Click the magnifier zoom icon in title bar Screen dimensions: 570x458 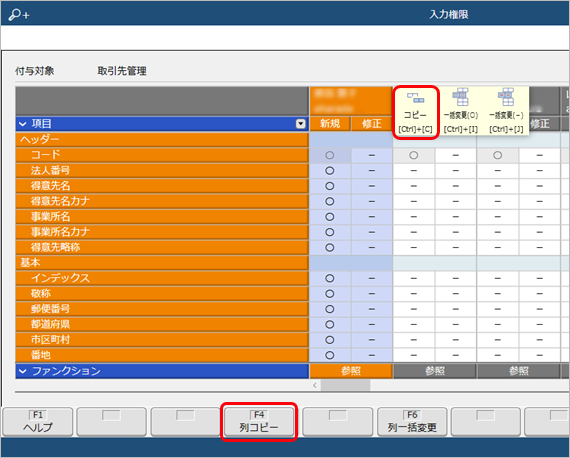tap(19, 15)
